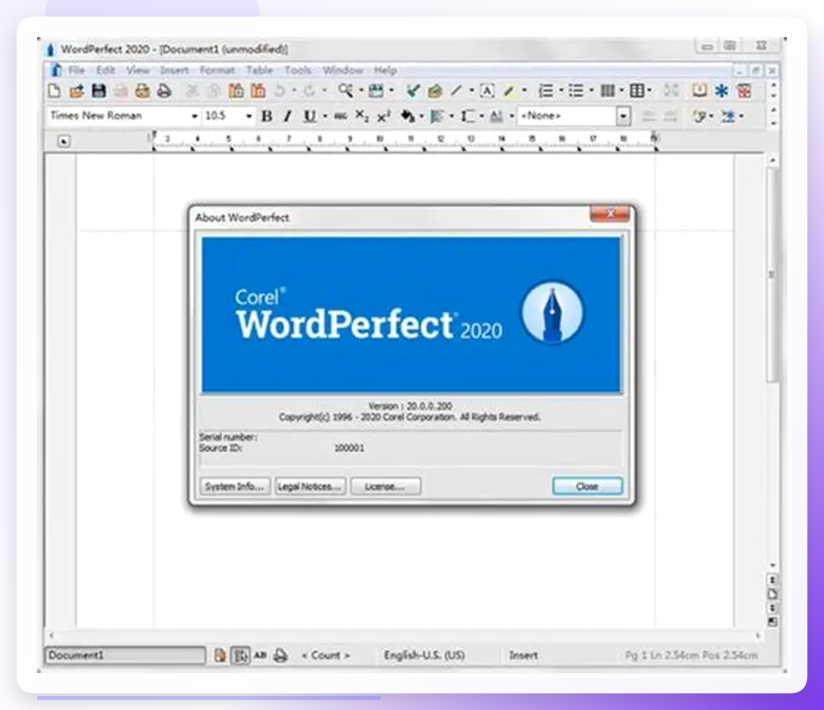Apply subscript formatting

[x=362, y=116]
